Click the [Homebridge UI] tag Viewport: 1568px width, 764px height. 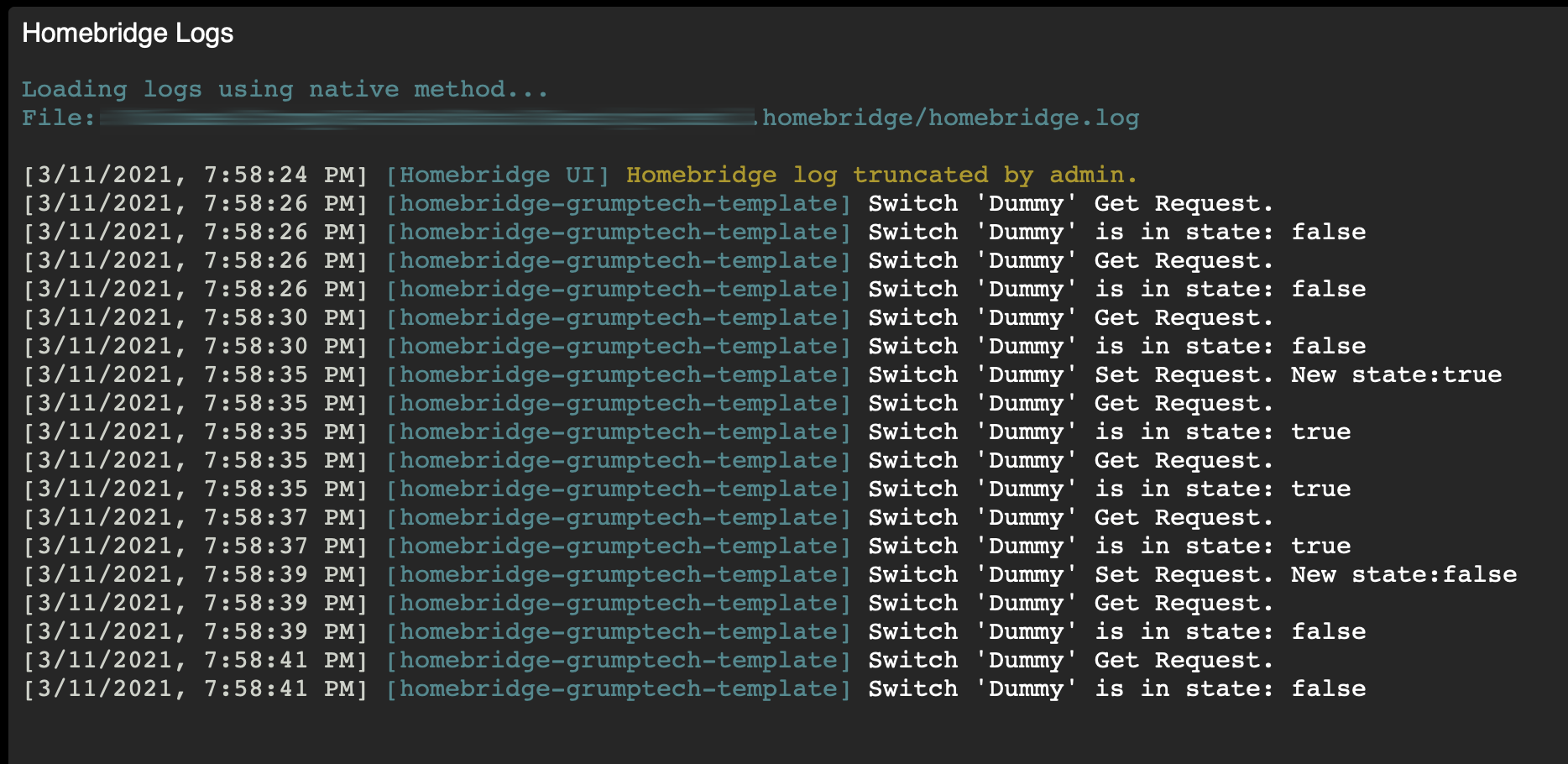click(x=498, y=175)
